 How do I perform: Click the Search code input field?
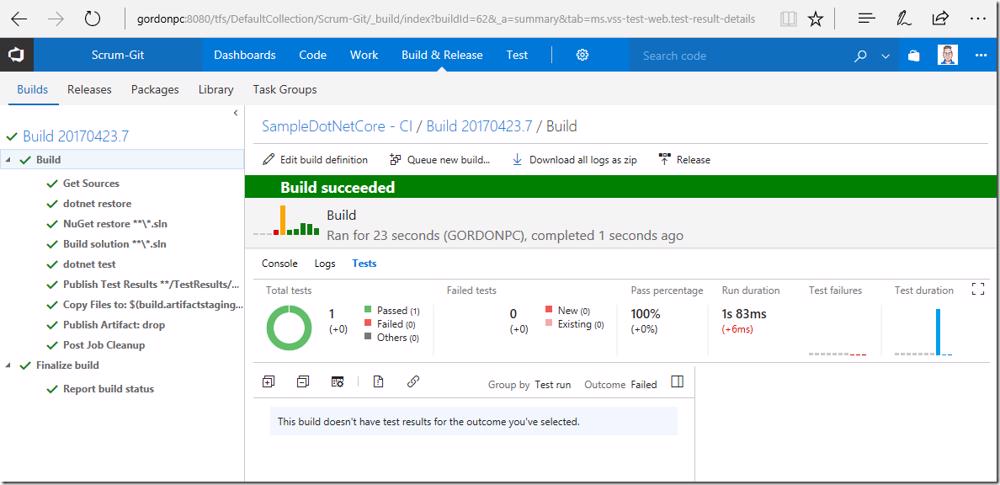[x=740, y=56]
